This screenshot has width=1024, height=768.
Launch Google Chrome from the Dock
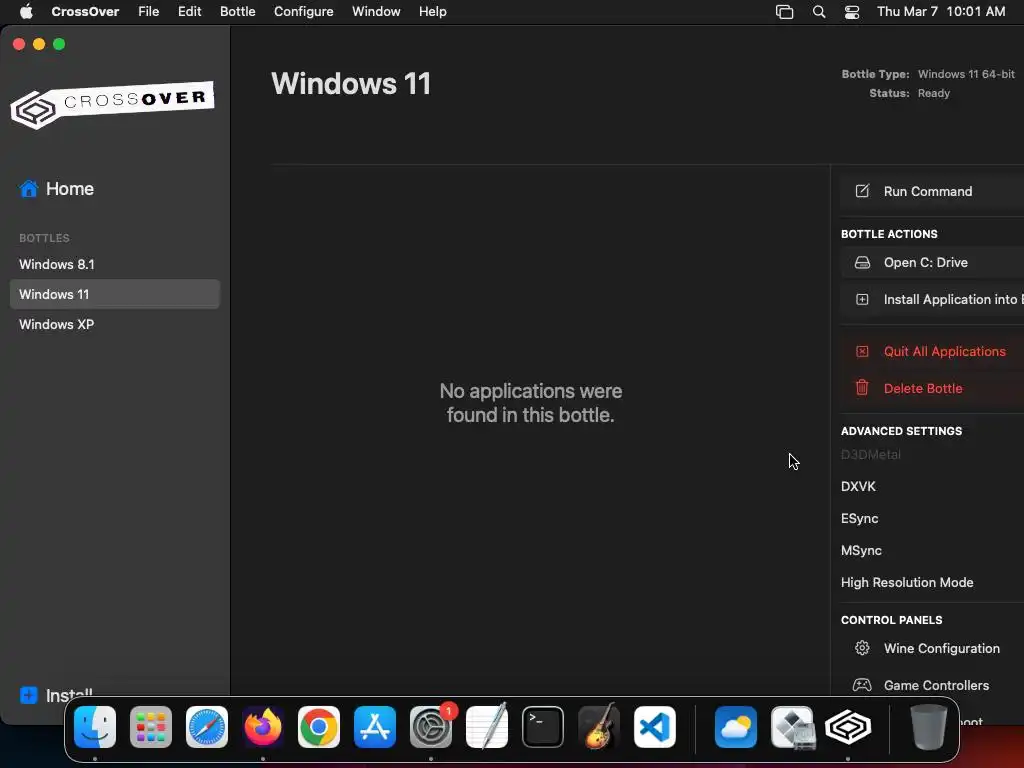[319, 727]
